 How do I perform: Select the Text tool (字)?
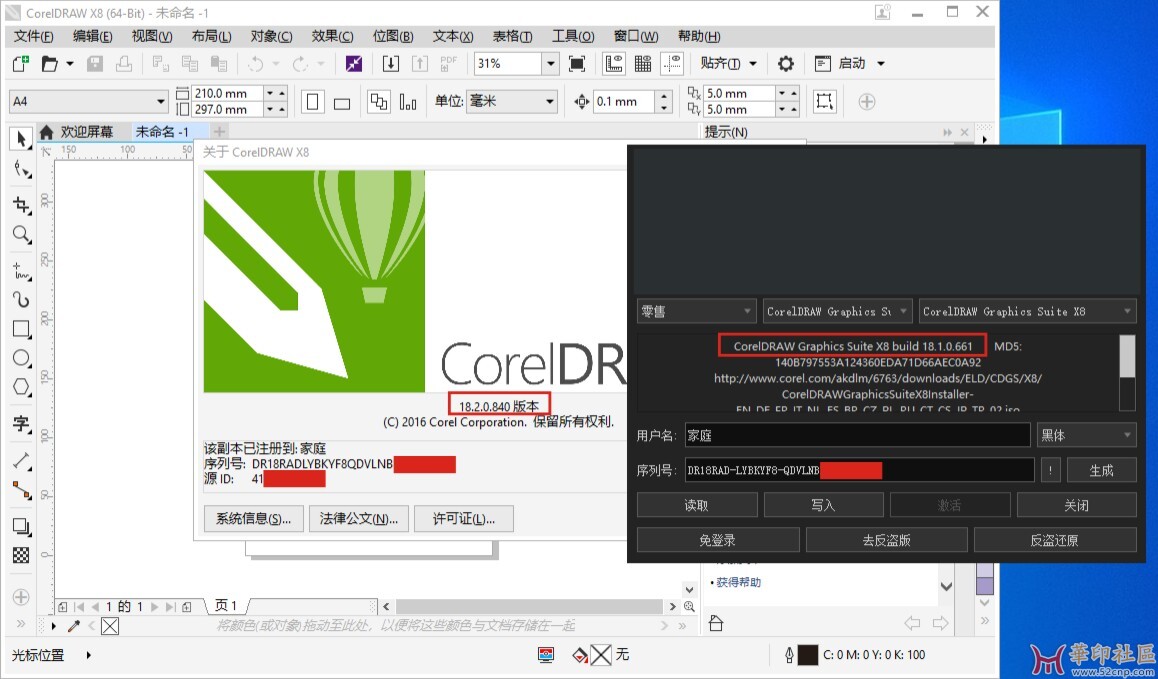[x=21, y=423]
